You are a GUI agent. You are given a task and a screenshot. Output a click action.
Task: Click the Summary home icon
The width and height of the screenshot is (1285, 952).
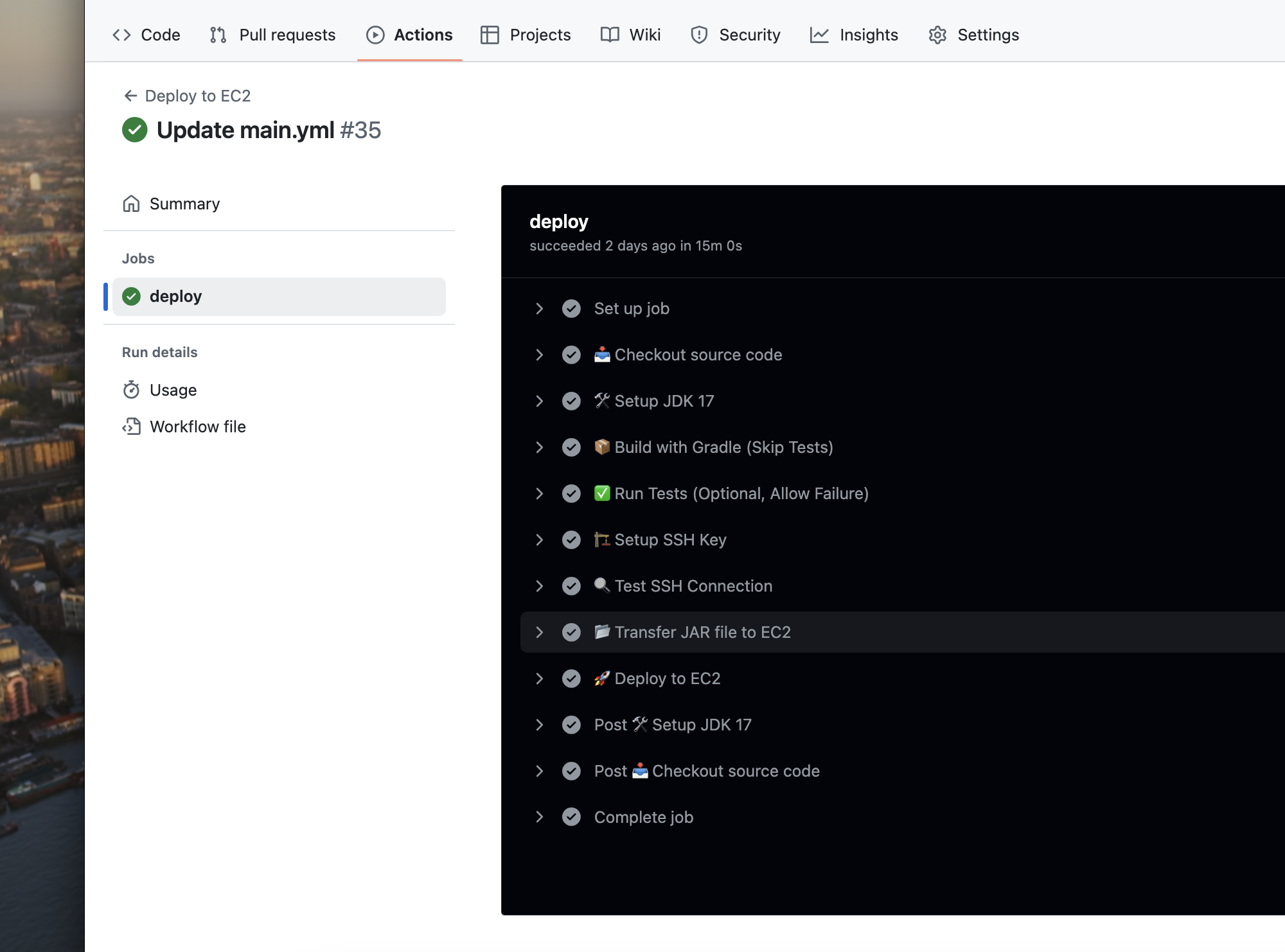click(131, 204)
